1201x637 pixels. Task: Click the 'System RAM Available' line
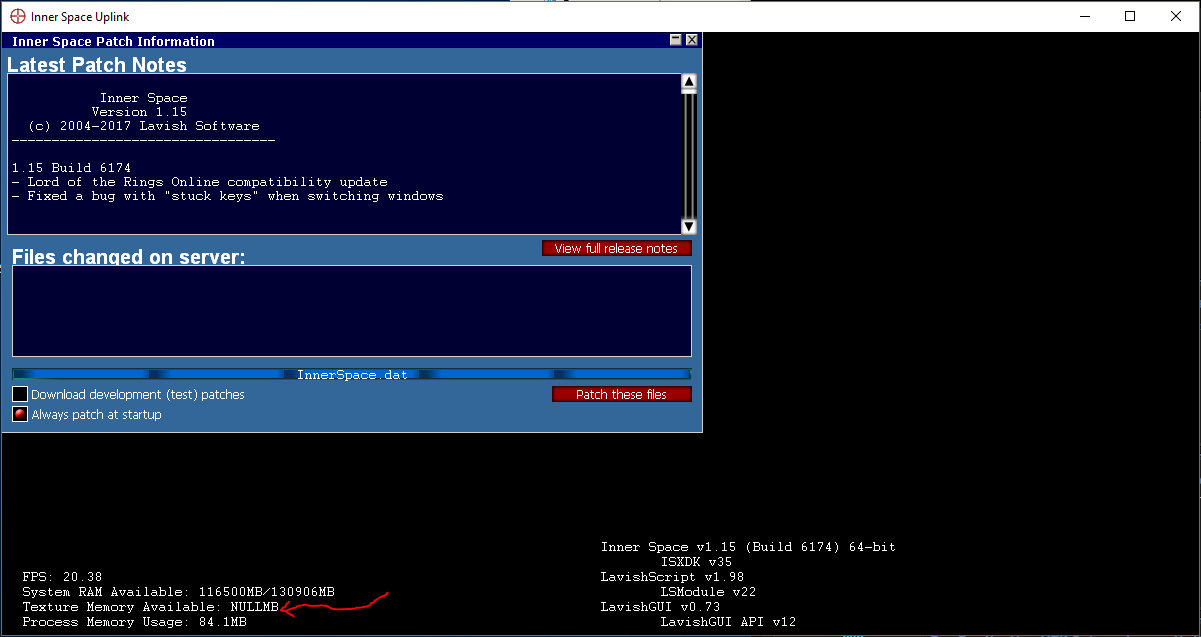click(x=178, y=592)
